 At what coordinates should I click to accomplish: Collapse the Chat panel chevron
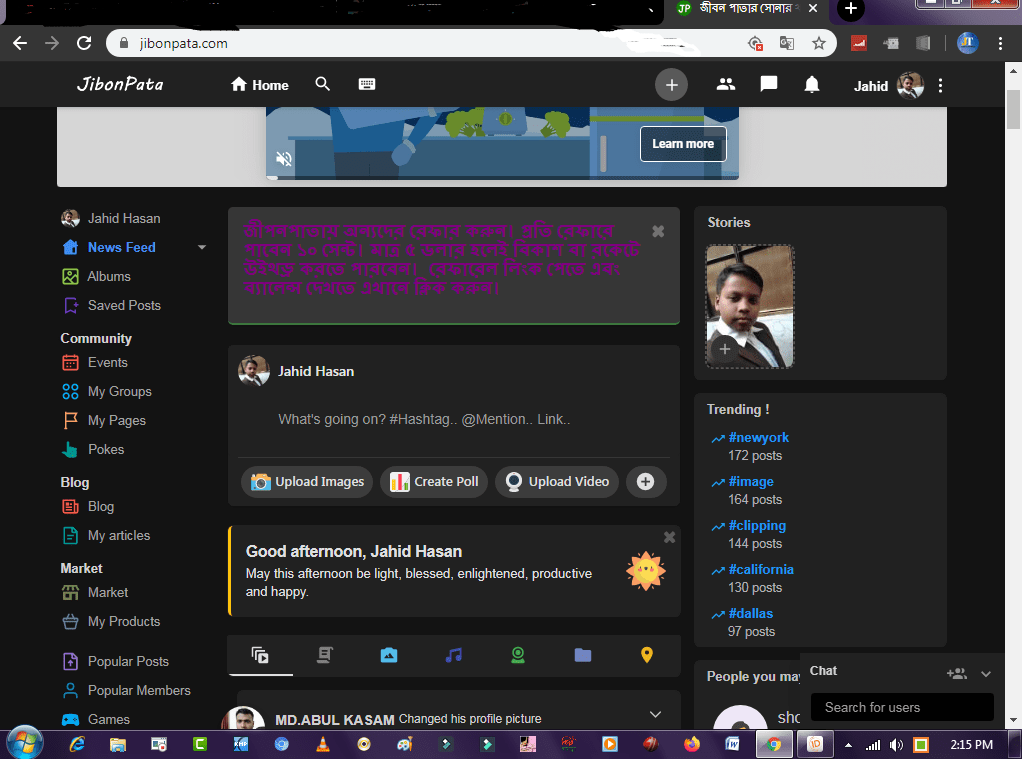click(986, 673)
